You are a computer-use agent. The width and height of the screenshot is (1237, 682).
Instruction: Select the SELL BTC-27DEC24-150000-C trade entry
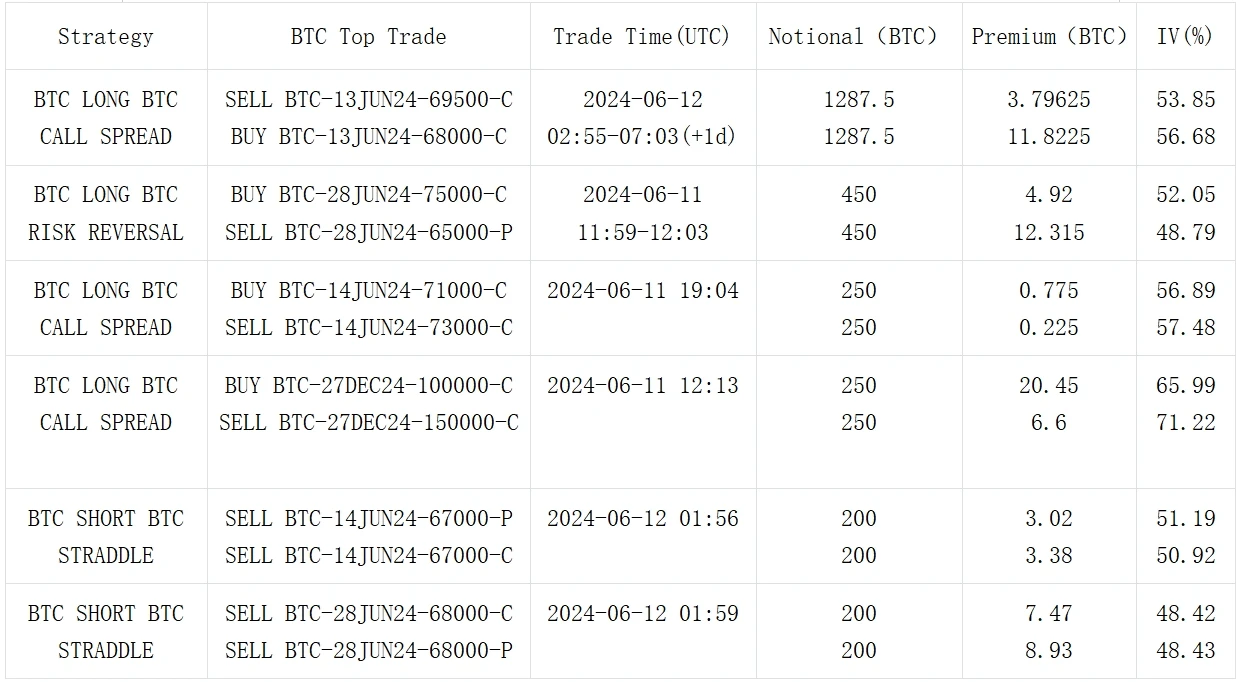368,423
